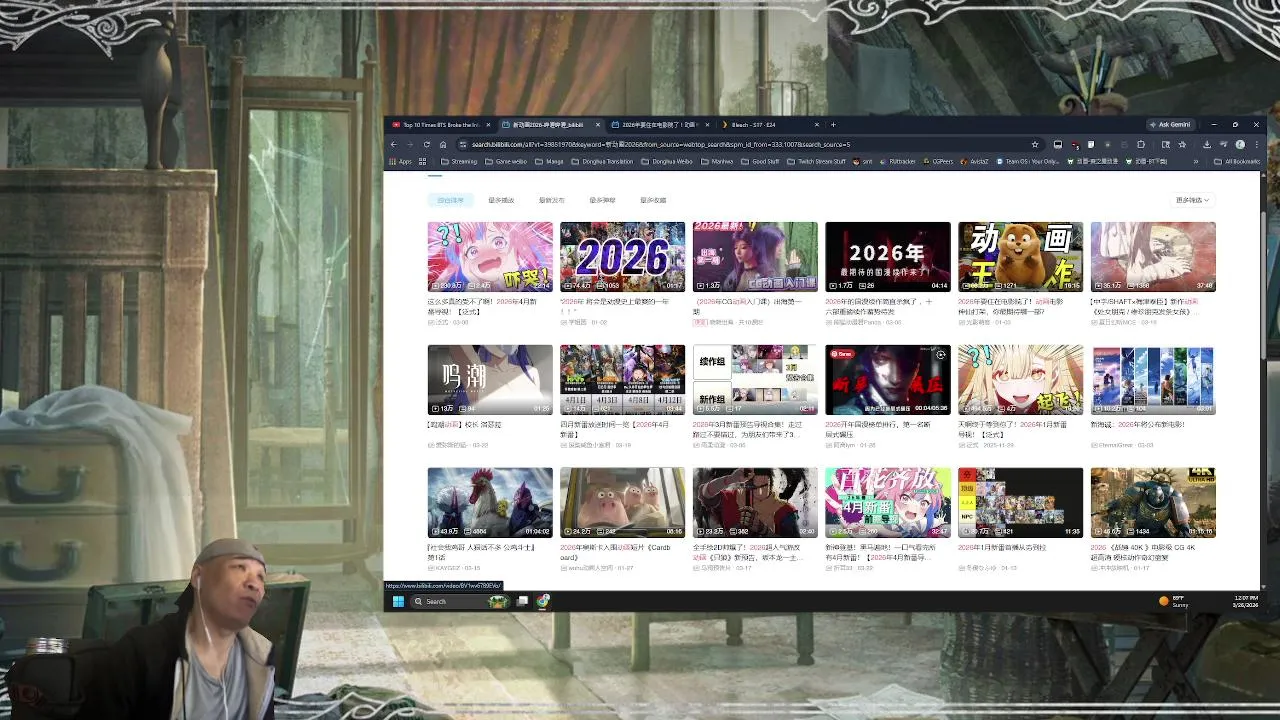Open the Donghua Translation bookmark folder
1280x720 pixels.
tap(603, 161)
